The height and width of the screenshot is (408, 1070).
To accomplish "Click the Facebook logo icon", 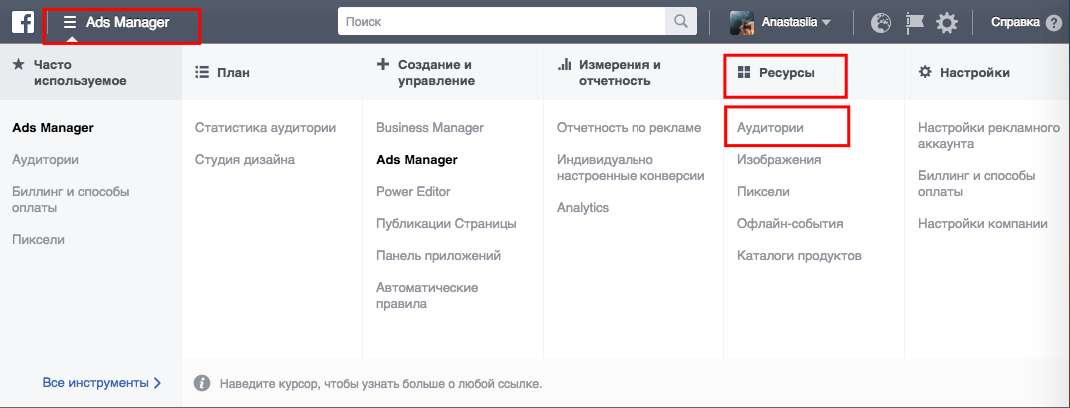I will pos(23,22).
